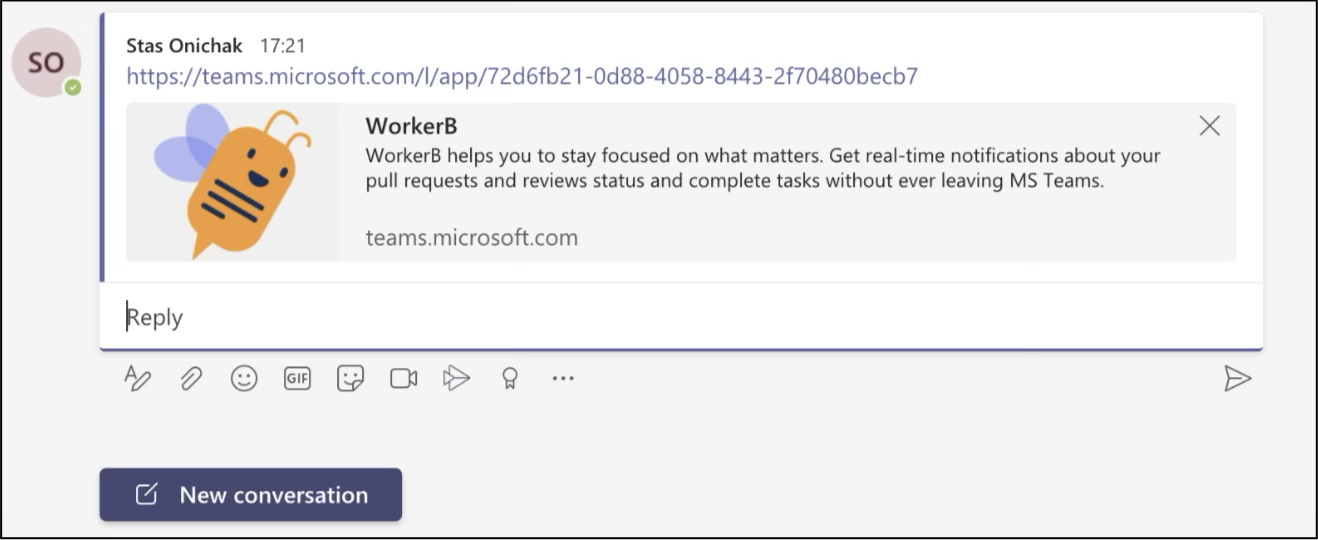Image resolution: width=1318 pixels, height=540 pixels.
Task: Open the Format text options icon
Action: pyautogui.click(x=137, y=378)
